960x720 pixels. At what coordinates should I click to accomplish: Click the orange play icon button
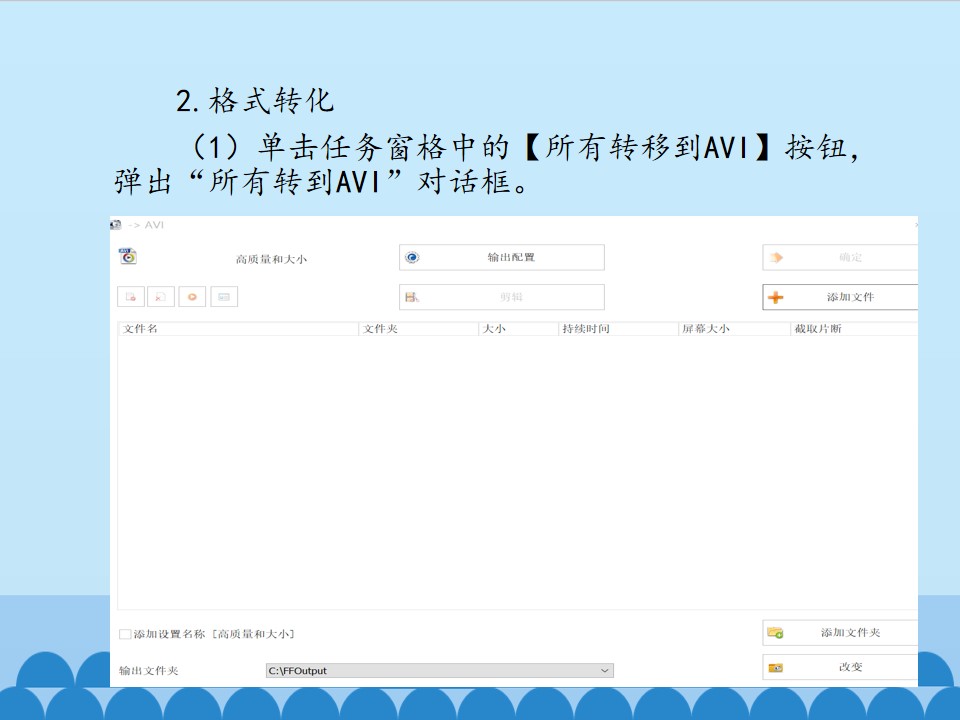pos(192,297)
